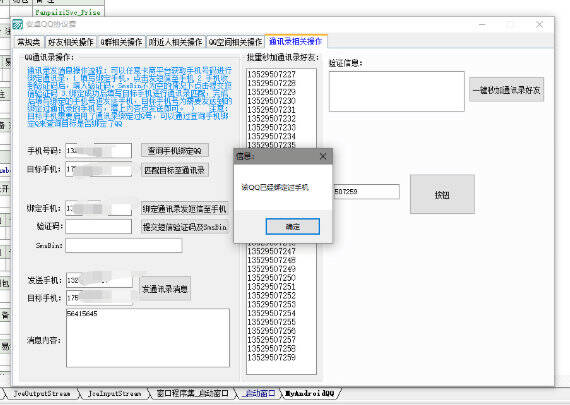Click the input field containing 507259

tap(366, 192)
